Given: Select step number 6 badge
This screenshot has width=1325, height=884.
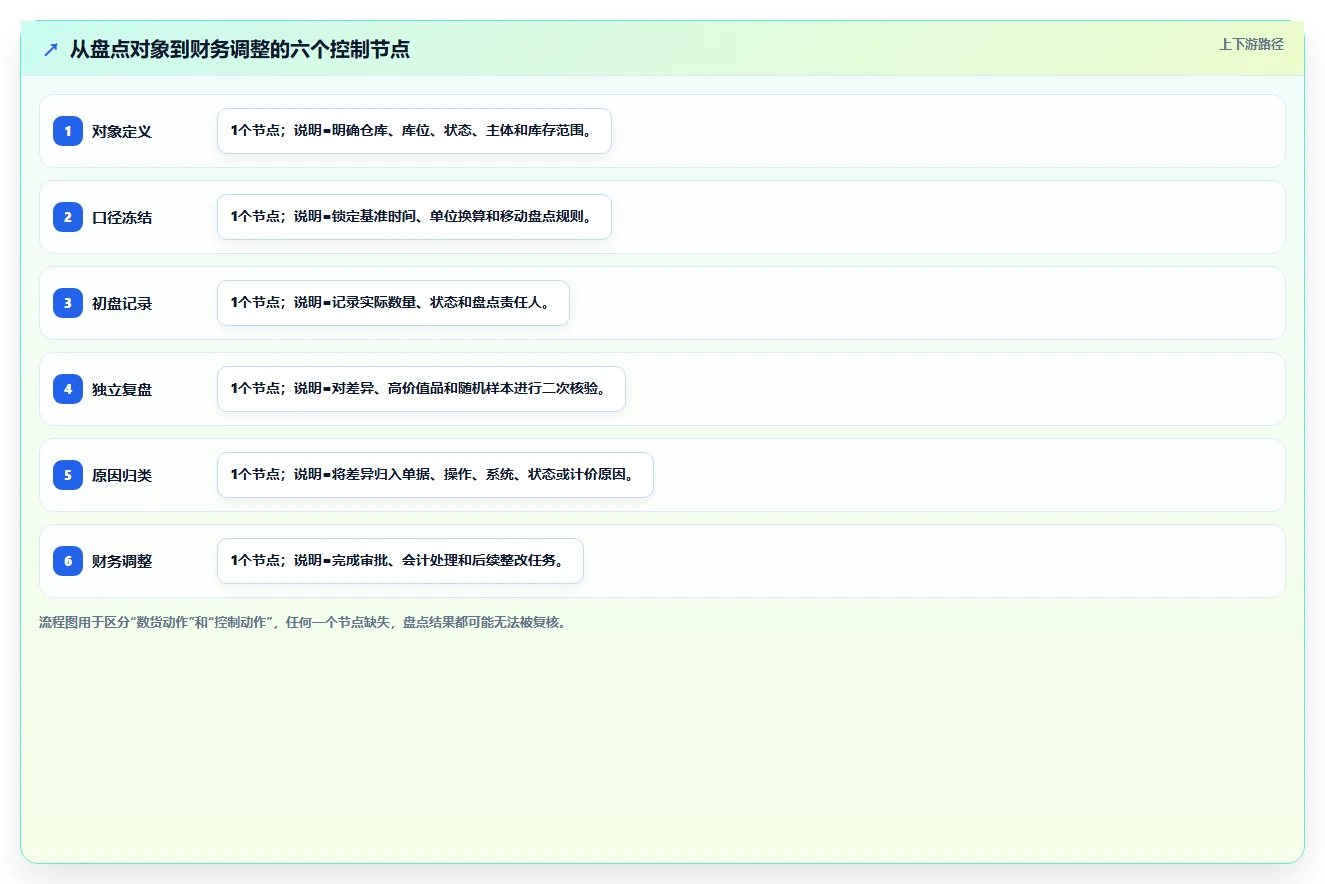Looking at the screenshot, I should pos(68,561).
